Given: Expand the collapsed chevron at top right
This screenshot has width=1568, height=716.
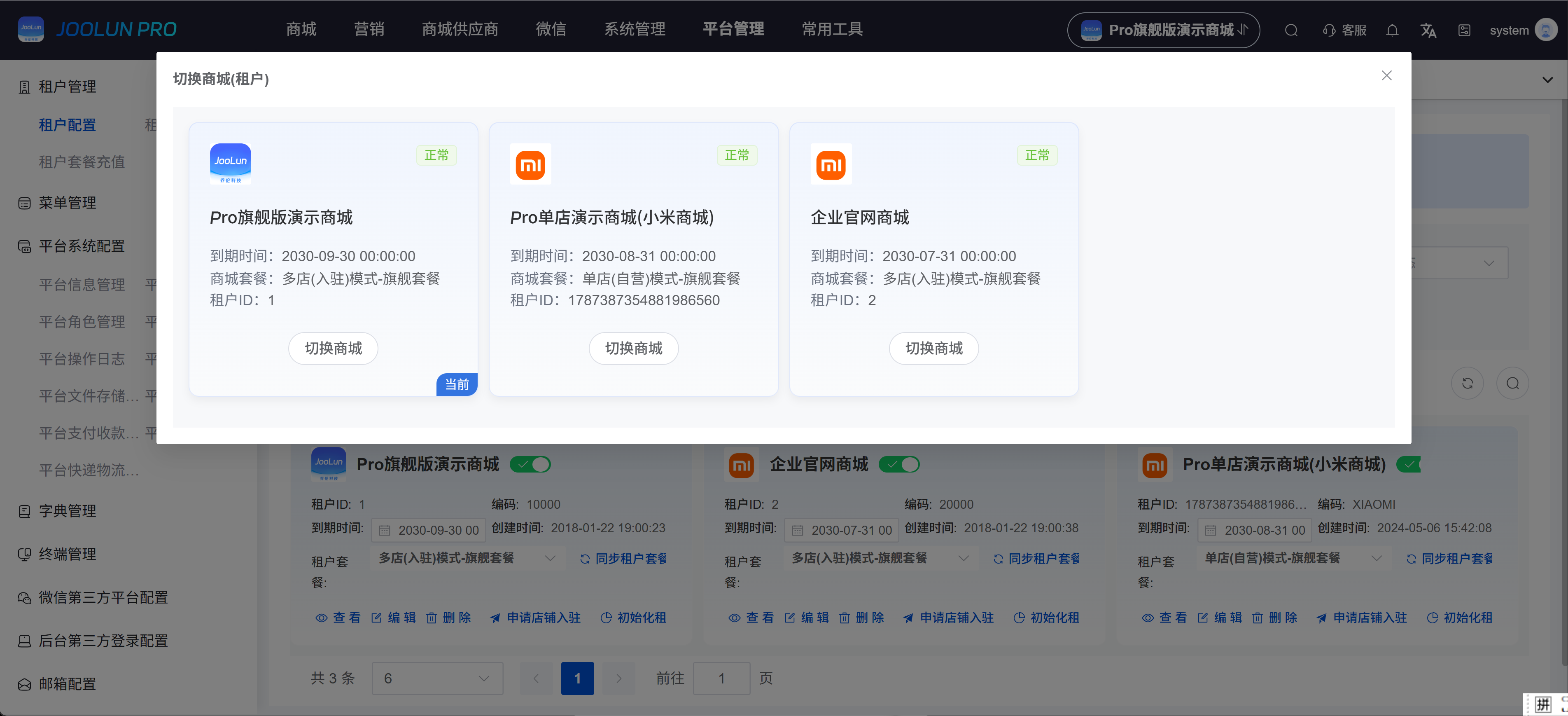Looking at the screenshot, I should [1547, 80].
